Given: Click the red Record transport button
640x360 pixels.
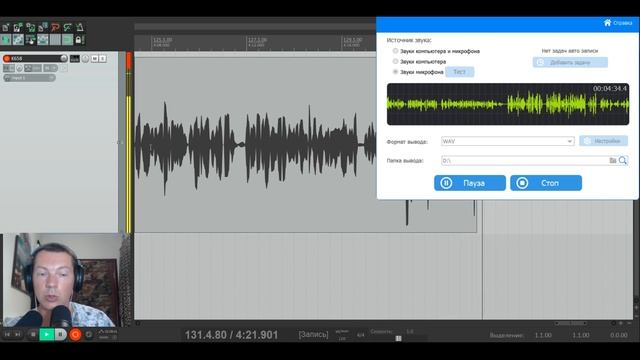Looking at the screenshot, I should tap(75, 335).
